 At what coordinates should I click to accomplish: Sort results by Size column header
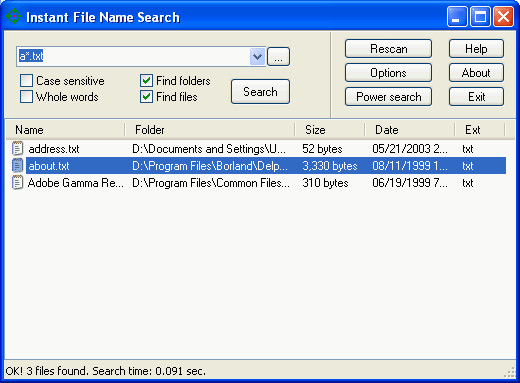(x=330, y=130)
